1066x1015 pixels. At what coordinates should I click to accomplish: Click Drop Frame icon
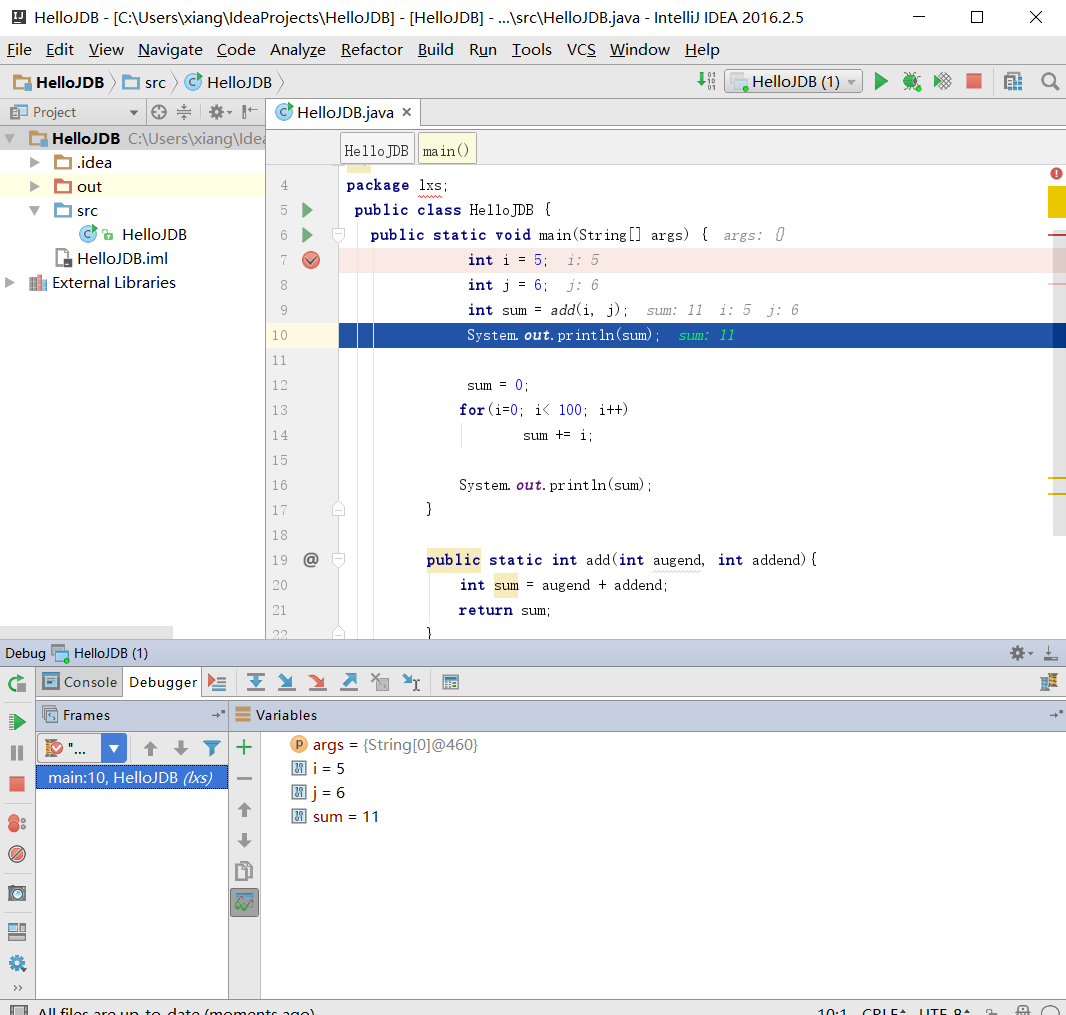(380, 683)
